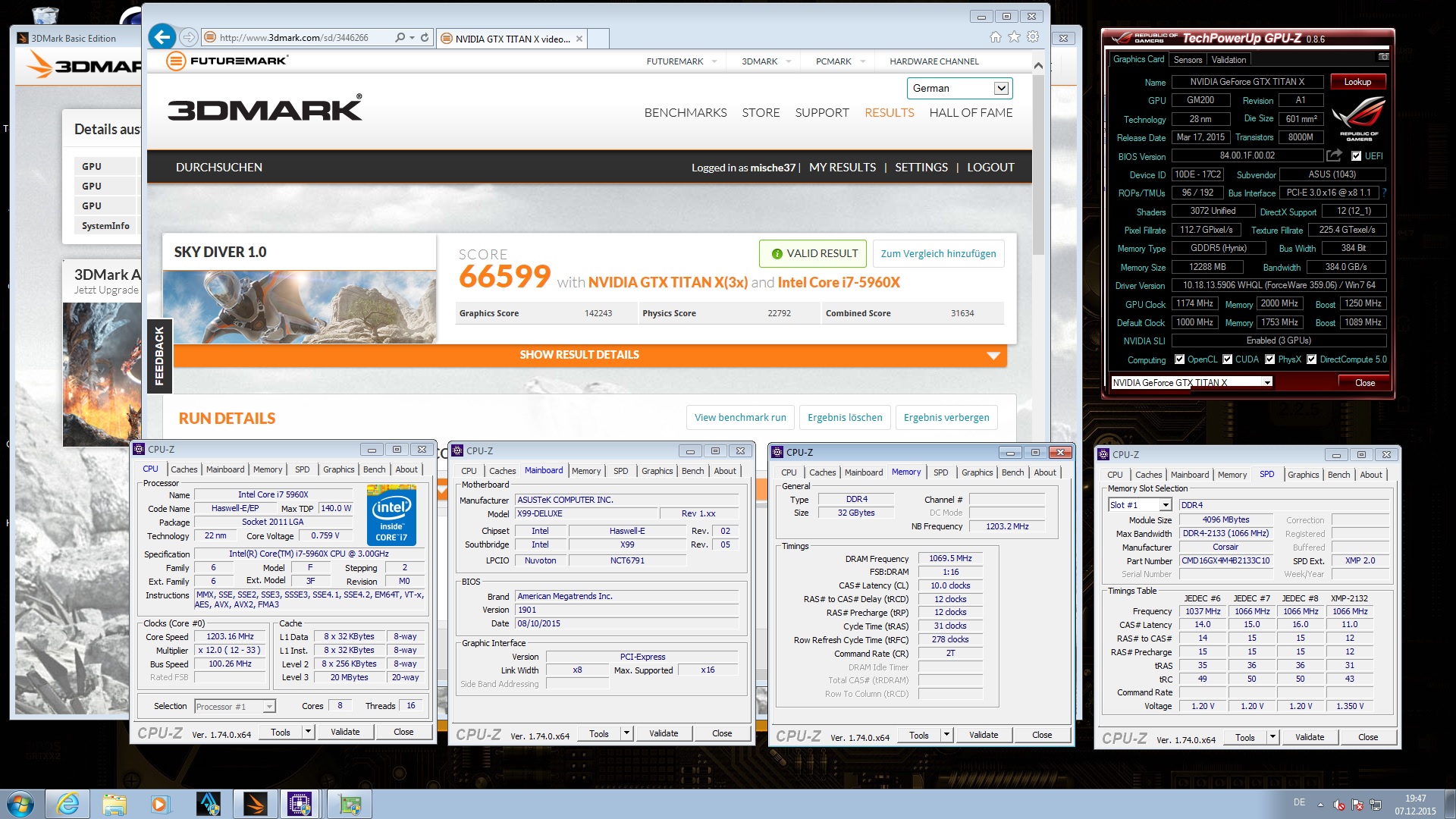Open the German language dropdown
Viewport: 1456px width, 819px height.
click(x=959, y=88)
